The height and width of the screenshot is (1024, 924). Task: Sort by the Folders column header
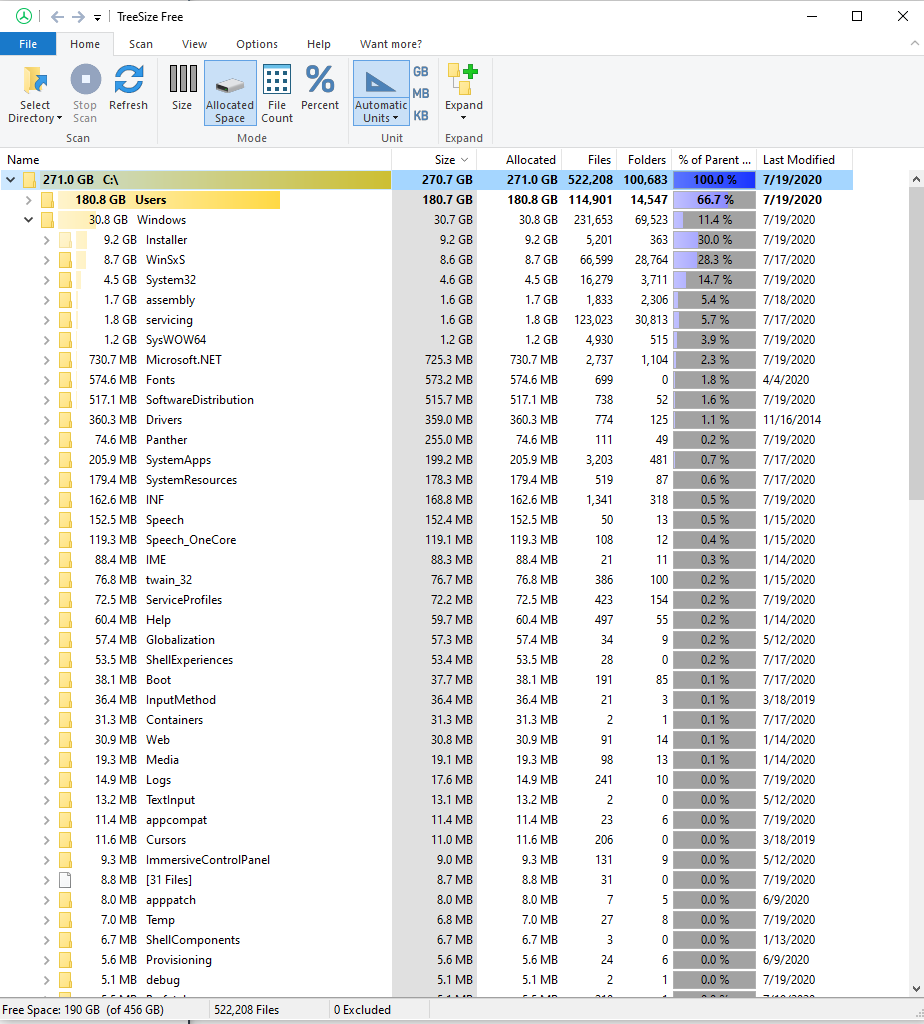pos(644,159)
